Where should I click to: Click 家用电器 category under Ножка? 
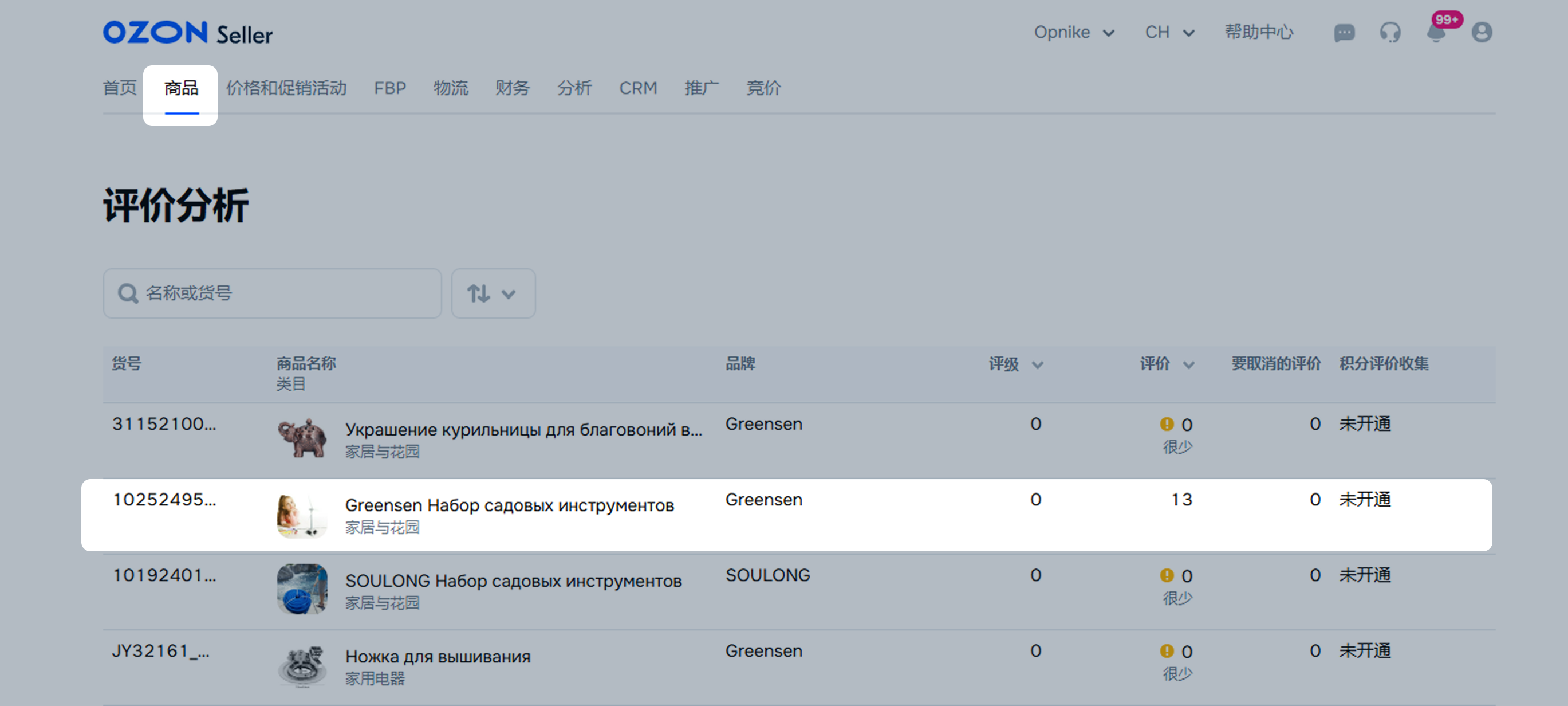375,678
